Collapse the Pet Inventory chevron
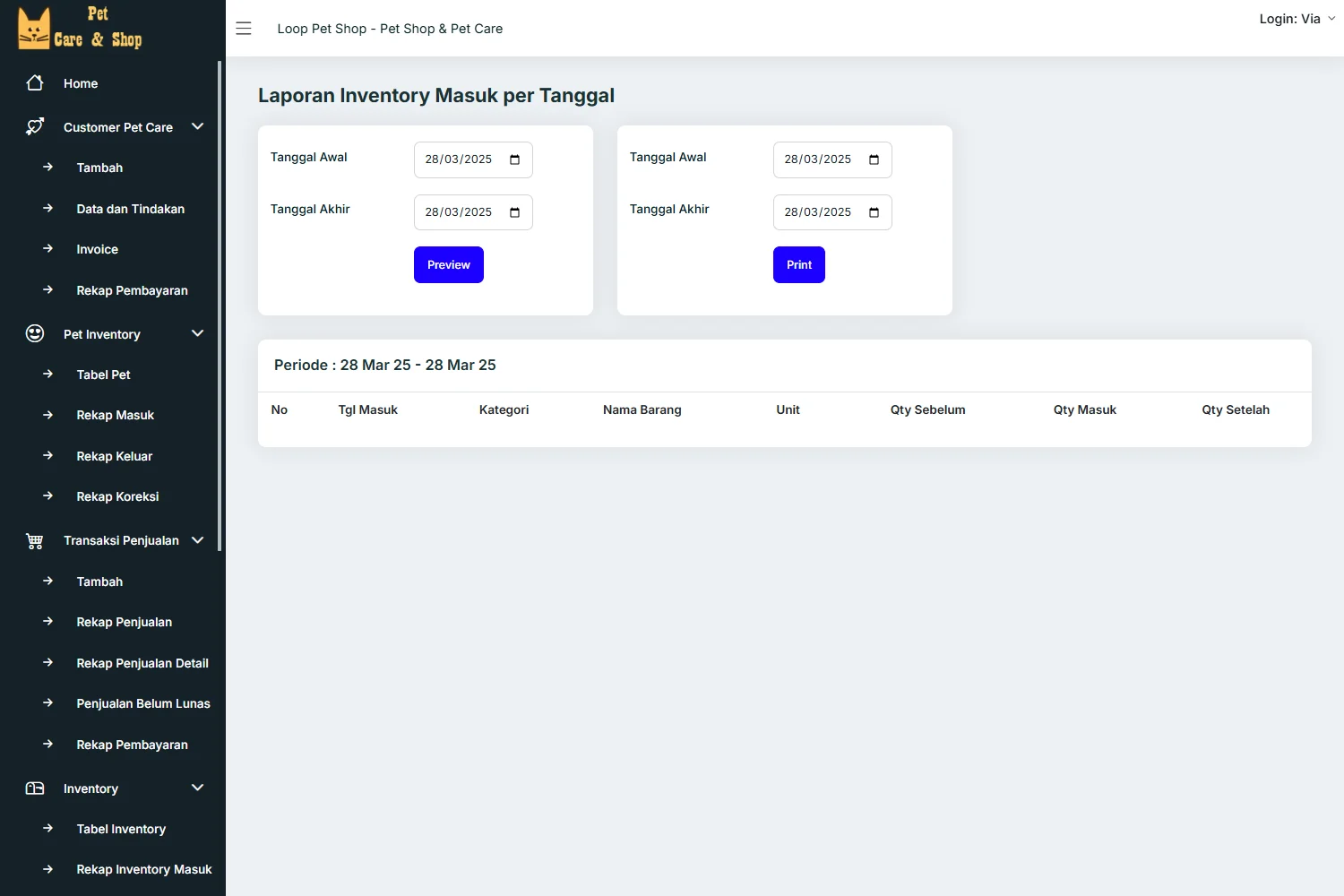 pyautogui.click(x=198, y=333)
